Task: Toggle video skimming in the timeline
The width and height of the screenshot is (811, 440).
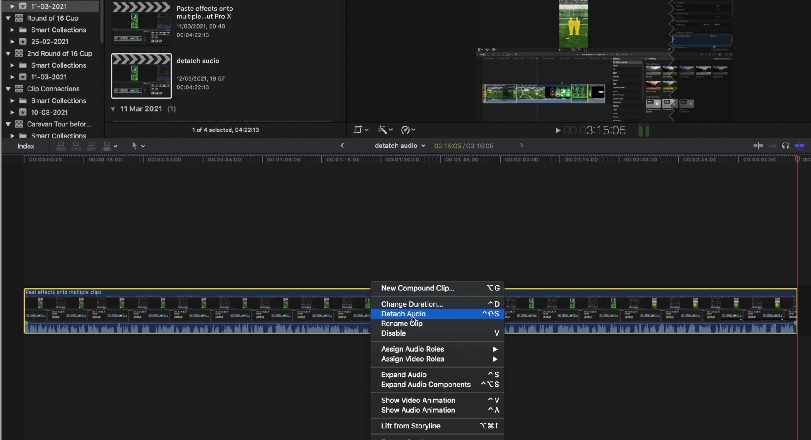Action: (x=758, y=146)
